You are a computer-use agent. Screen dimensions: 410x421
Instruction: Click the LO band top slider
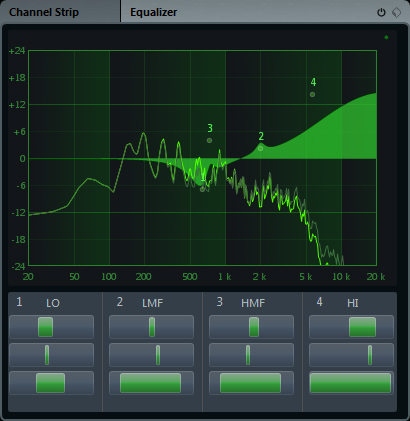(52, 327)
